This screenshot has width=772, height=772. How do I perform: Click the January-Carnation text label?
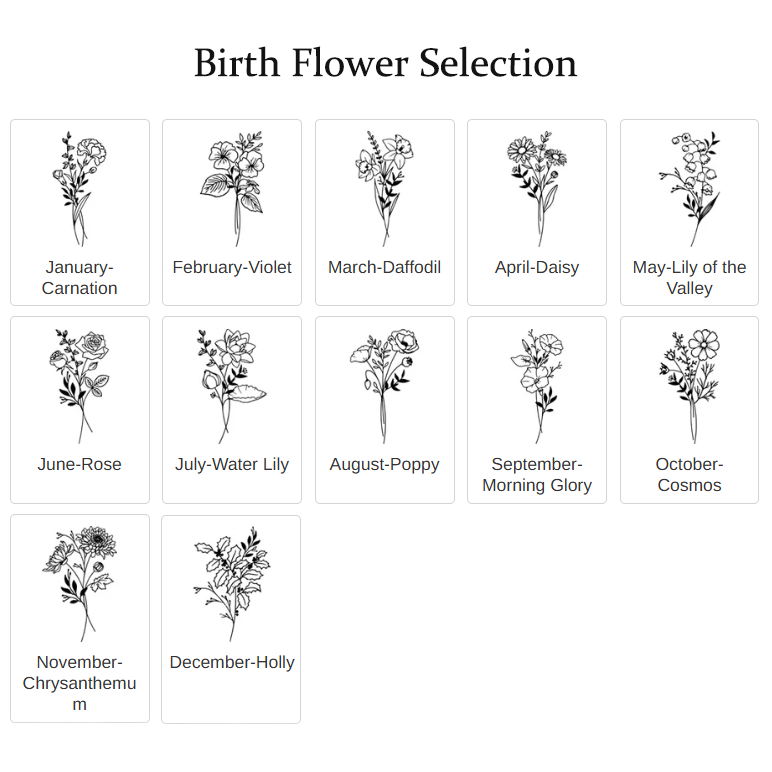point(80,278)
